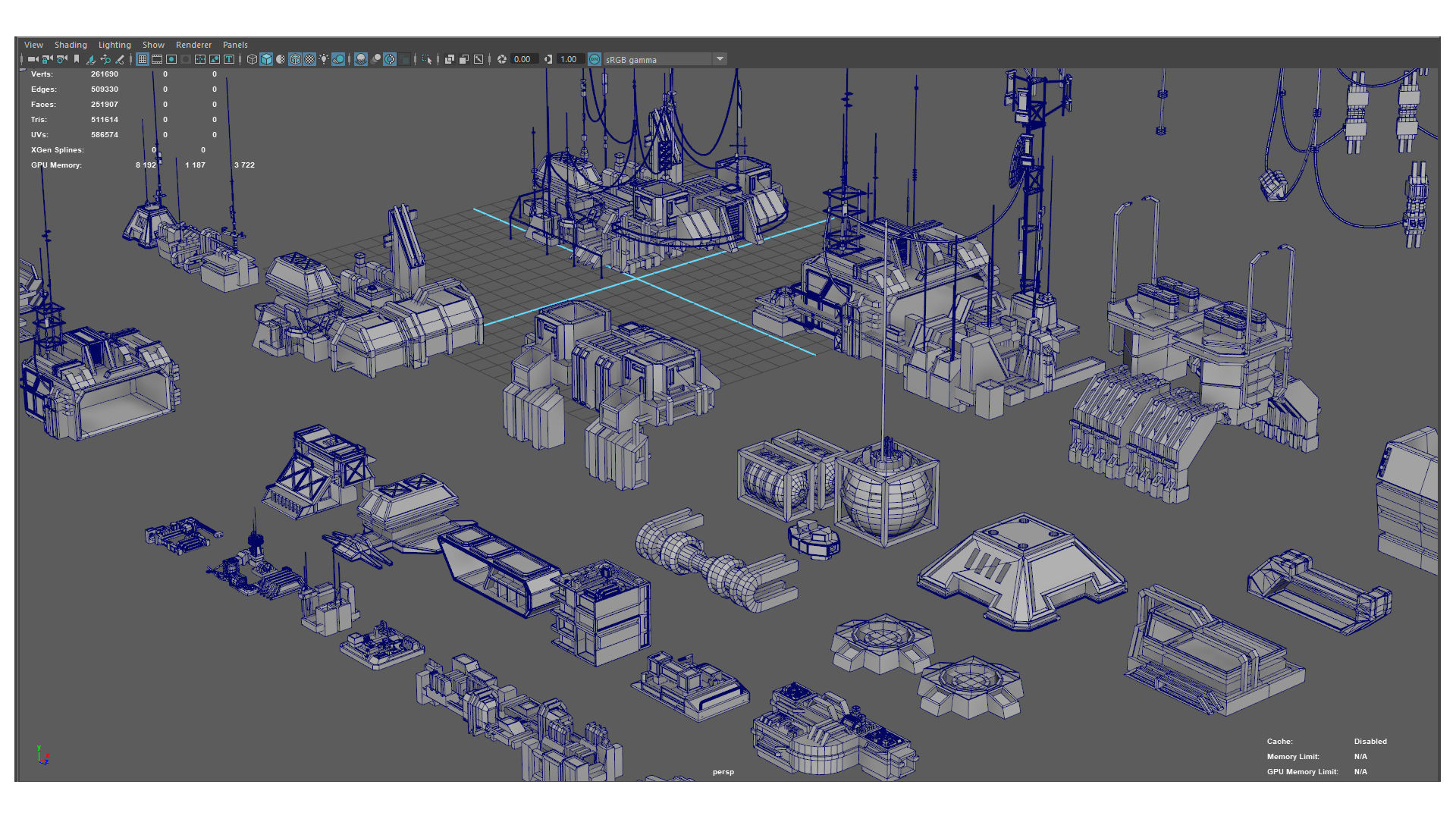
Task: Click the Select Camera icon
Action: tap(33, 59)
